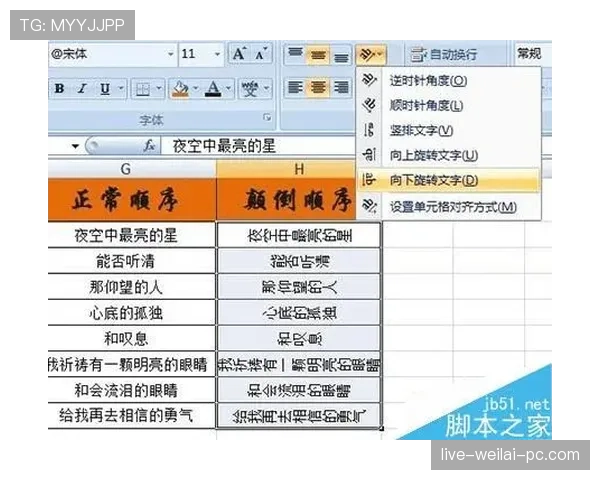Choose 向下旋转文字(D) from the menu
Viewport: 600px width, 480px height.
pyautogui.click(x=448, y=180)
